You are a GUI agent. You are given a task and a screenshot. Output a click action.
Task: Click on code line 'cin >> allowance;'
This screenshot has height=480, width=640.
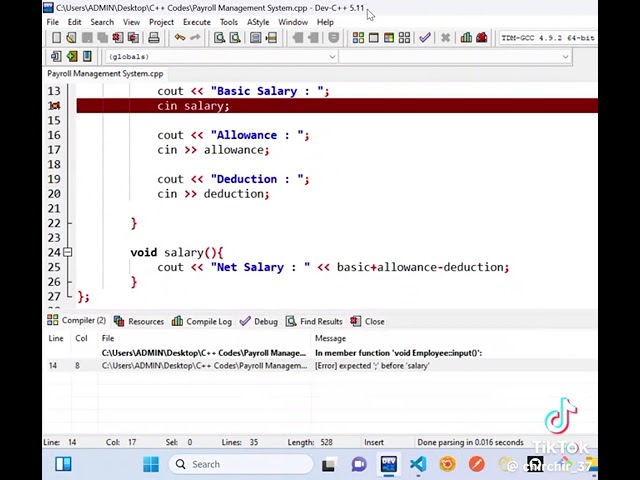click(x=213, y=150)
